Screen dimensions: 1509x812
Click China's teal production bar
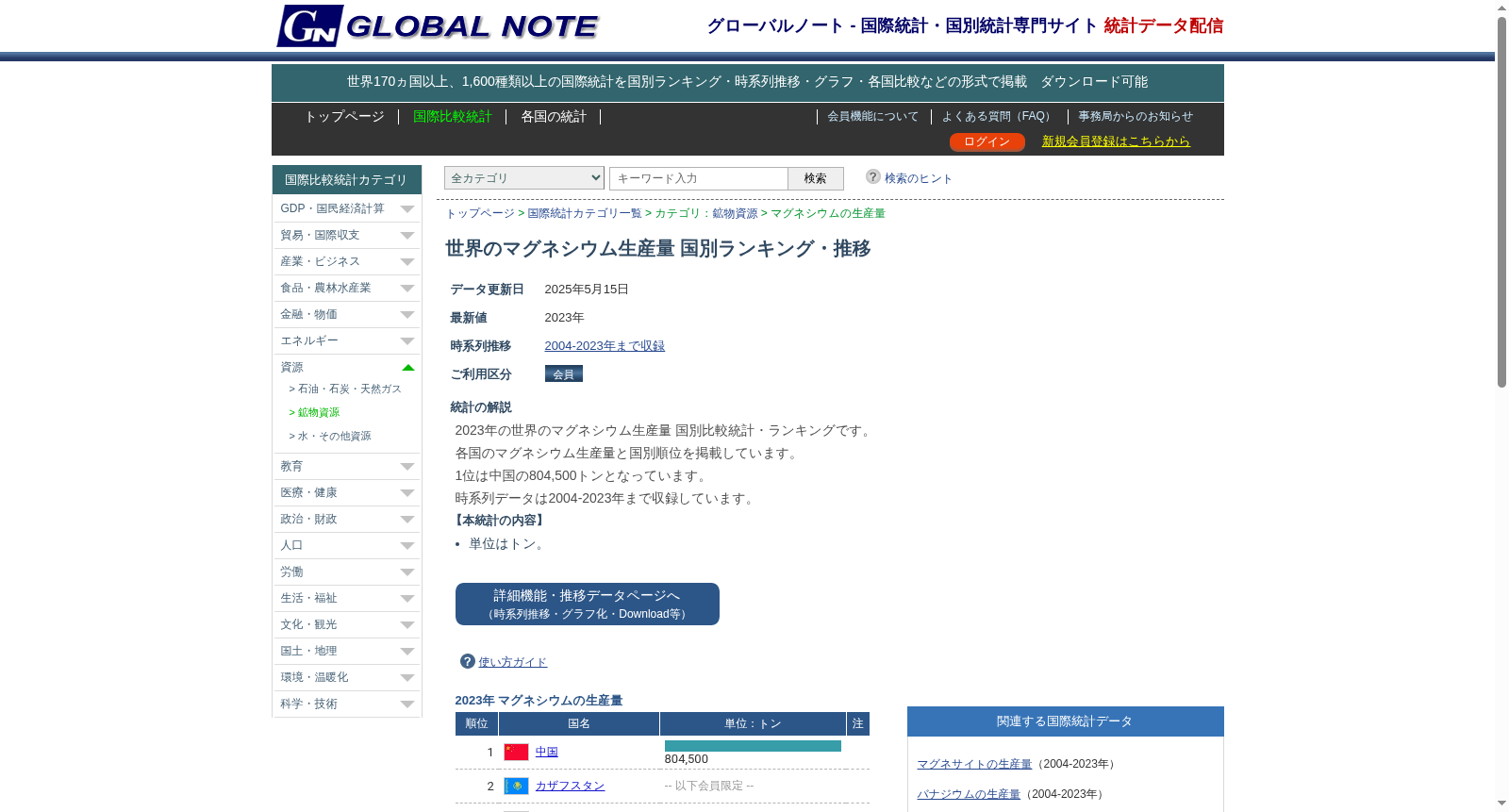753,746
